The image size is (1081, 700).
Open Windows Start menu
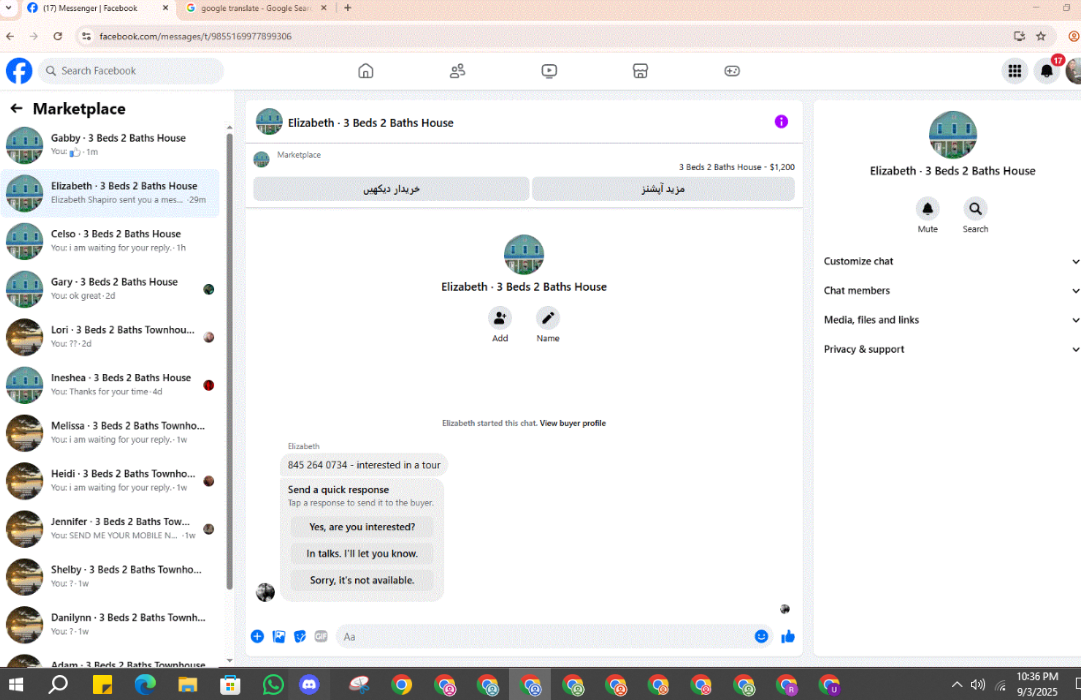coord(15,685)
